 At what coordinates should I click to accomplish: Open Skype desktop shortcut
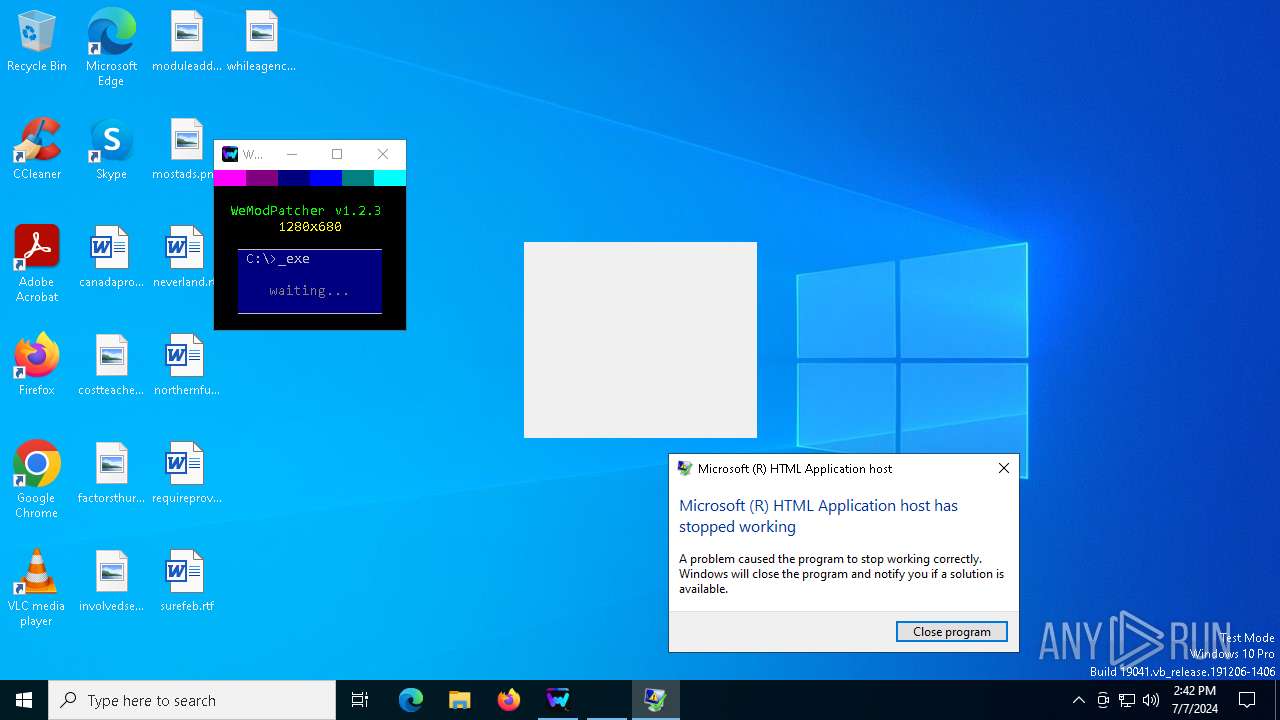pyautogui.click(x=111, y=150)
